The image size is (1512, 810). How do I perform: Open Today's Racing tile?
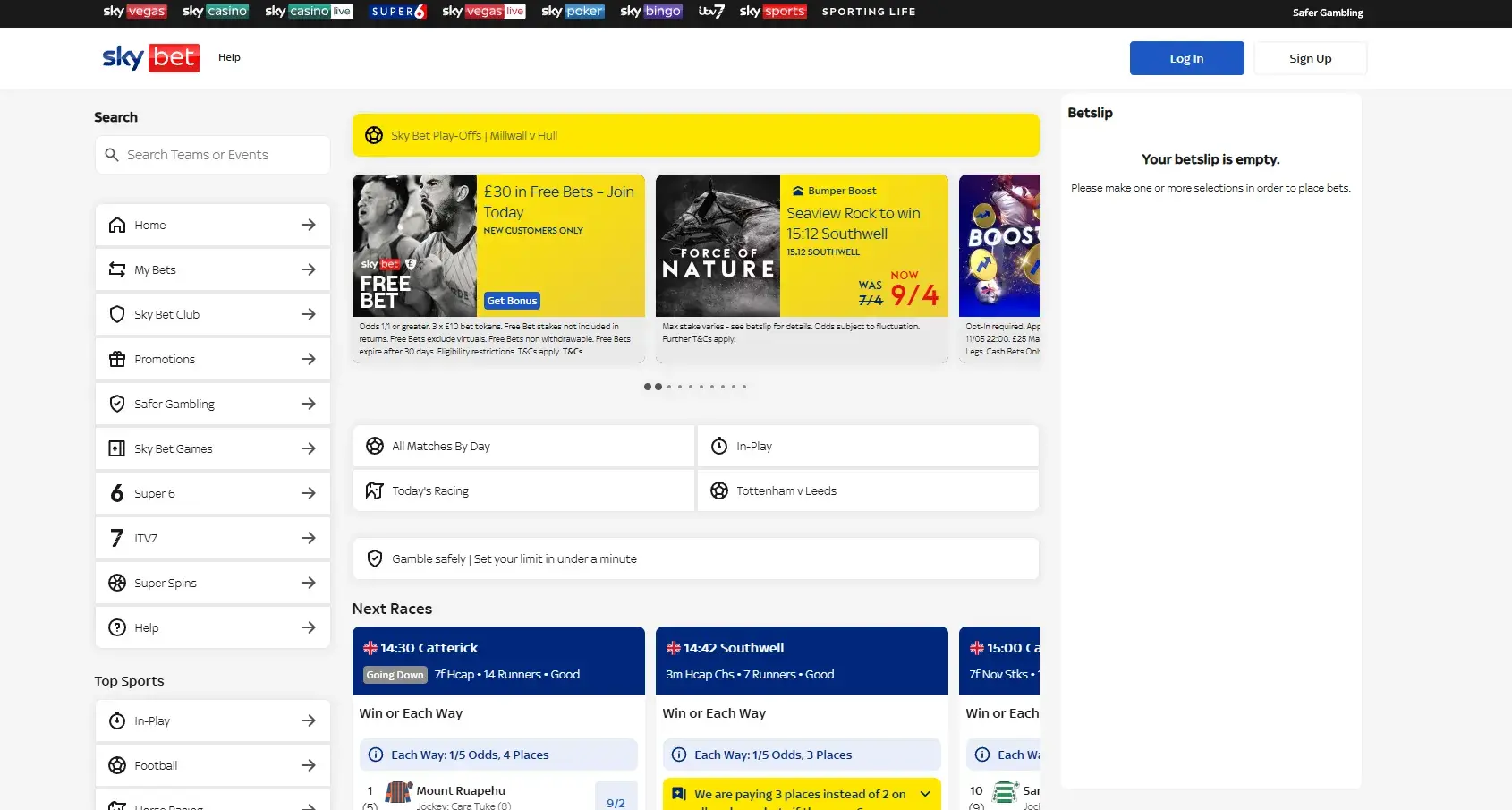[x=524, y=490]
